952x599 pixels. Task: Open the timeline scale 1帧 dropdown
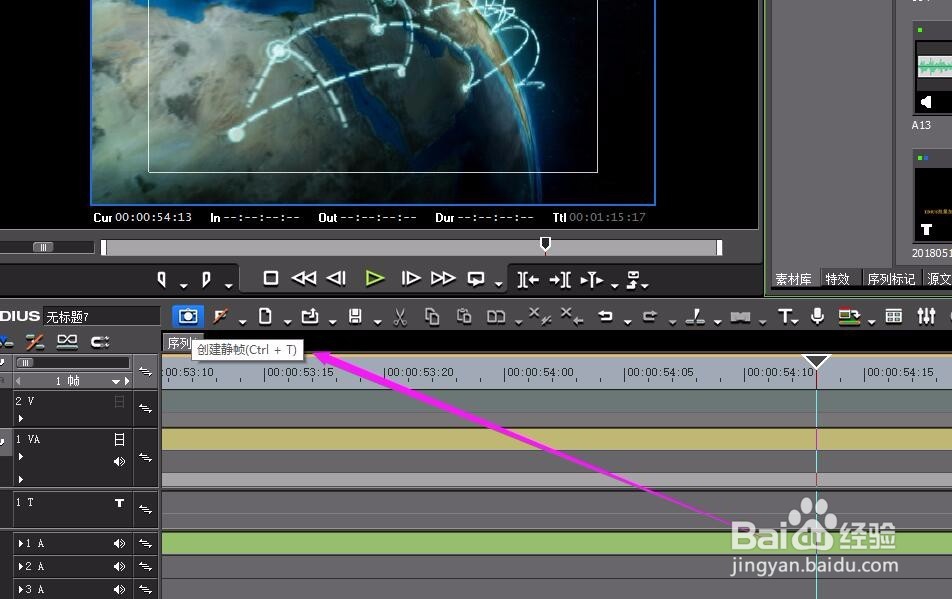[x=116, y=381]
